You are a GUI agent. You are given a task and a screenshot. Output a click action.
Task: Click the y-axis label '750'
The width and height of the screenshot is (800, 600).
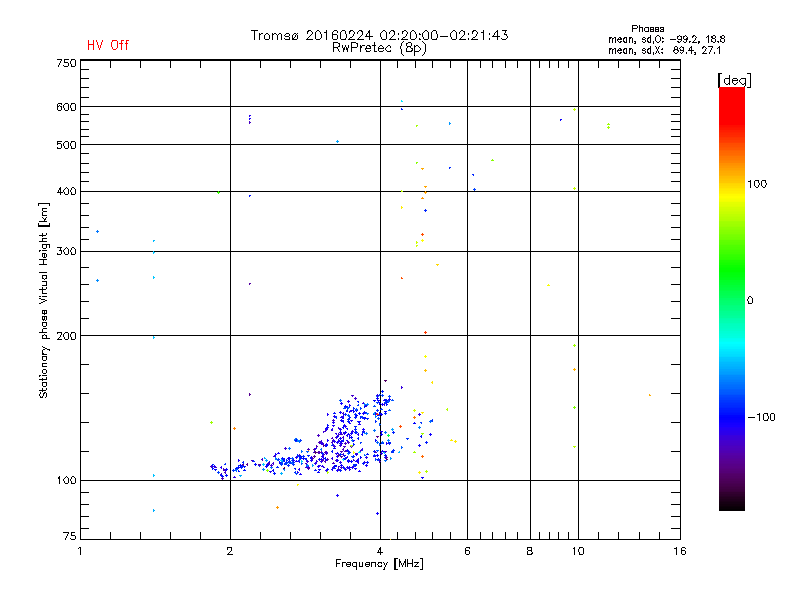66,63
